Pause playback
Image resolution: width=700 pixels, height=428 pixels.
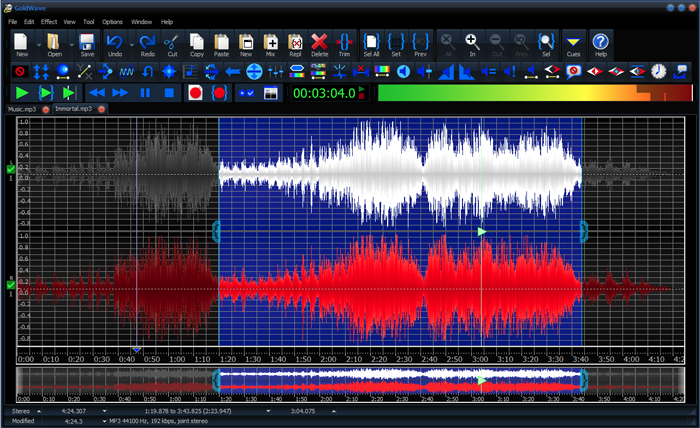(145, 93)
